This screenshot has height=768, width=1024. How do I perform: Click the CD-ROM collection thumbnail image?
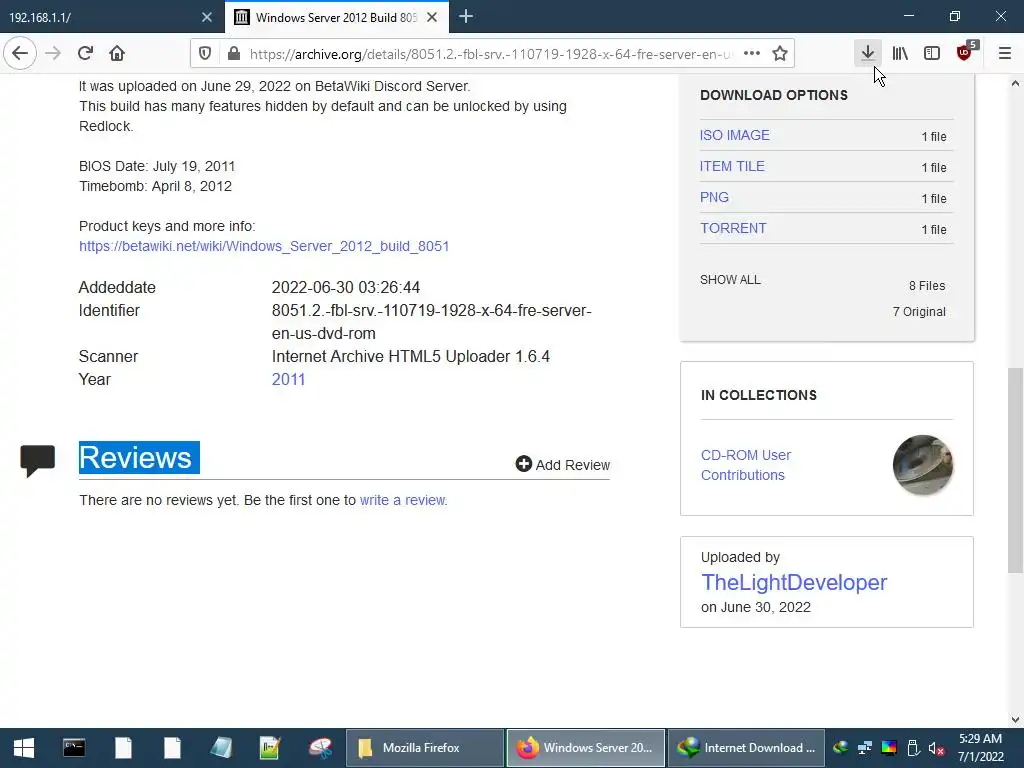pyautogui.click(x=923, y=465)
